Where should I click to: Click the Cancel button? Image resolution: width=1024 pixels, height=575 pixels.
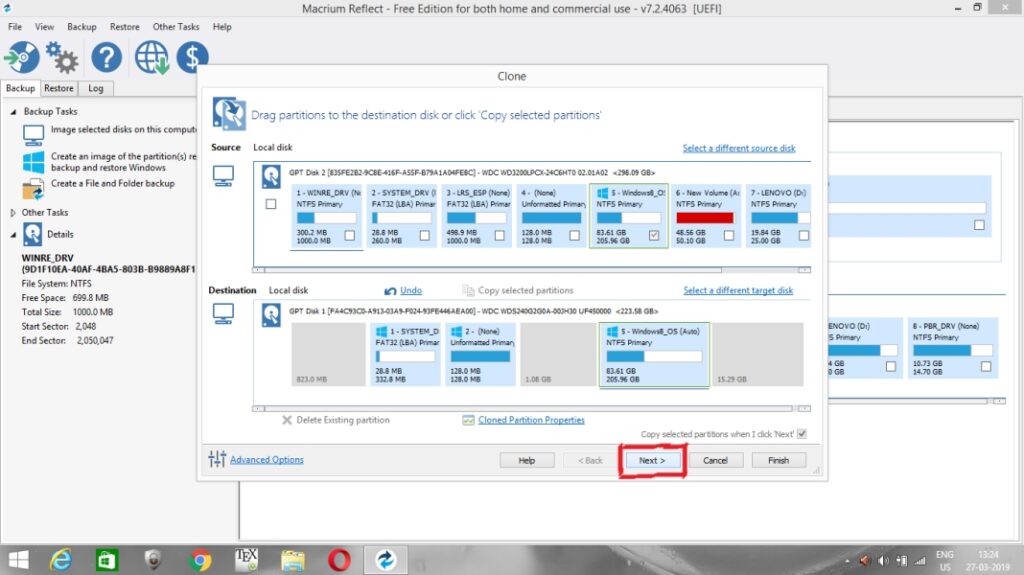(715, 460)
